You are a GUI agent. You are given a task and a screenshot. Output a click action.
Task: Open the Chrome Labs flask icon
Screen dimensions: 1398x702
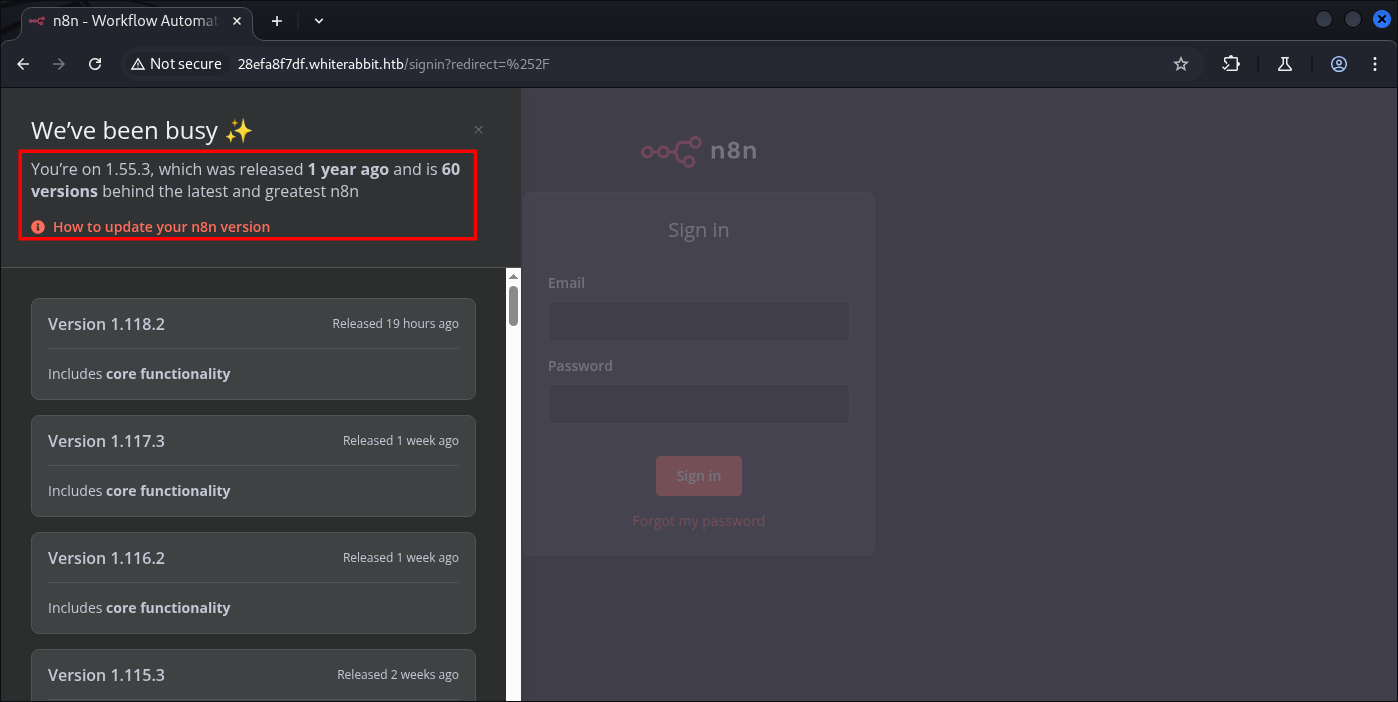click(1285, 64)
